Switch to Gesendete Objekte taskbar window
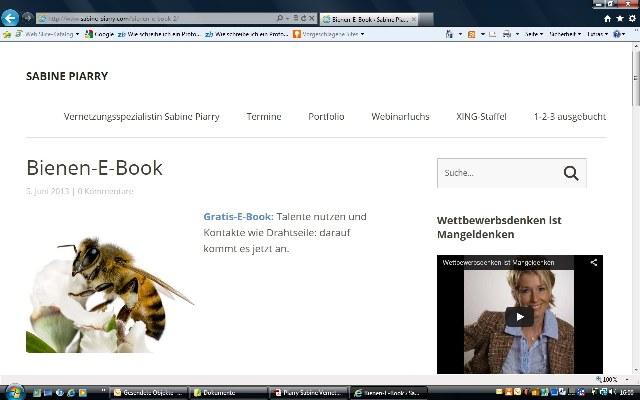Viewport: 640px width, 400px height. click(x=149, y=393)
